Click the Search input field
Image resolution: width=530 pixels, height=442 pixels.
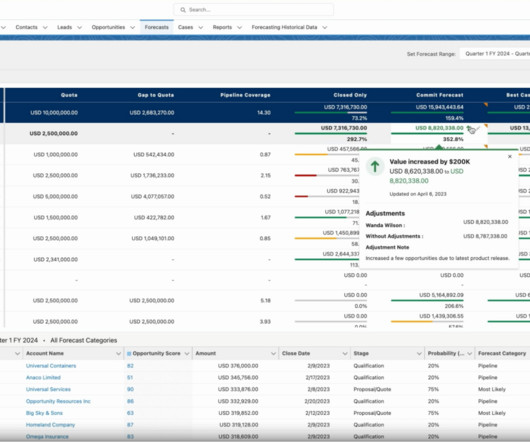254,10
